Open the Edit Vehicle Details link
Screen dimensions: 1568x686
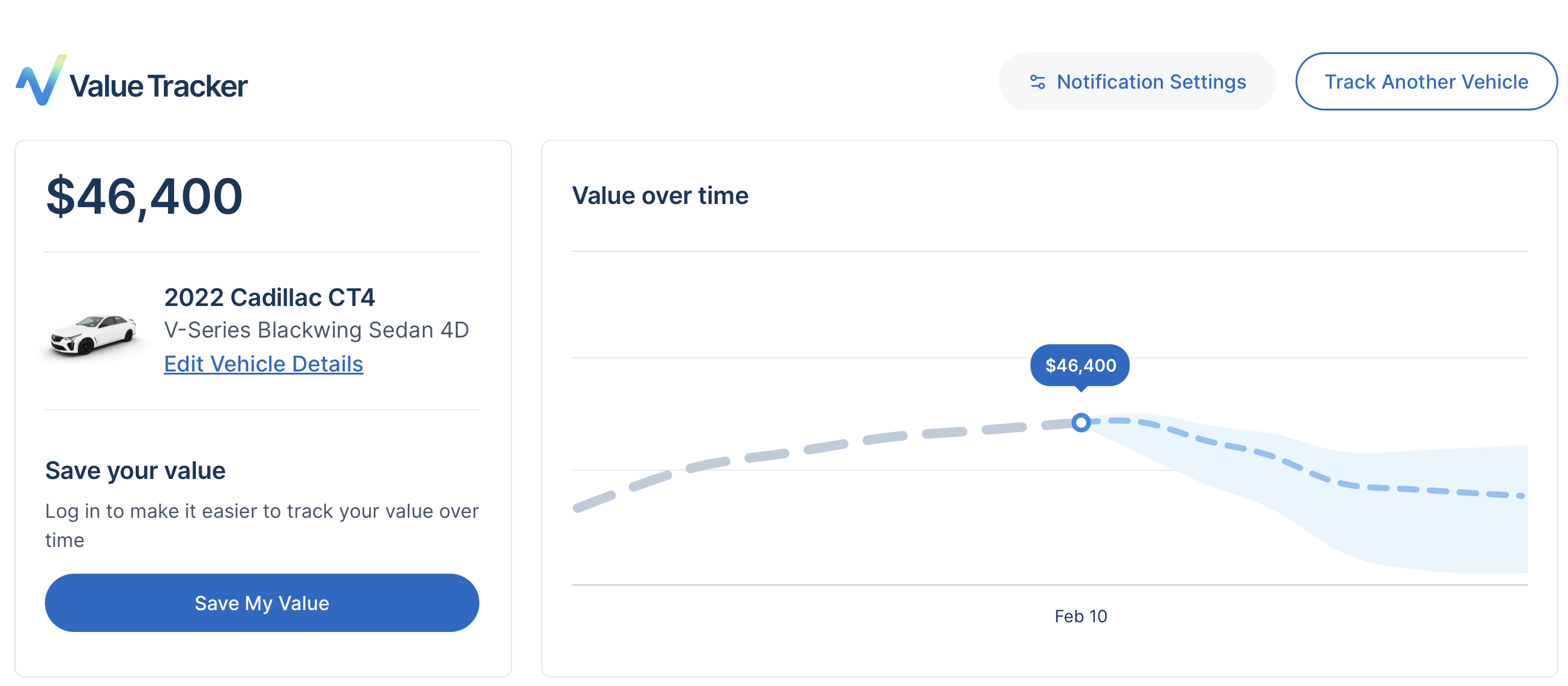263,364
